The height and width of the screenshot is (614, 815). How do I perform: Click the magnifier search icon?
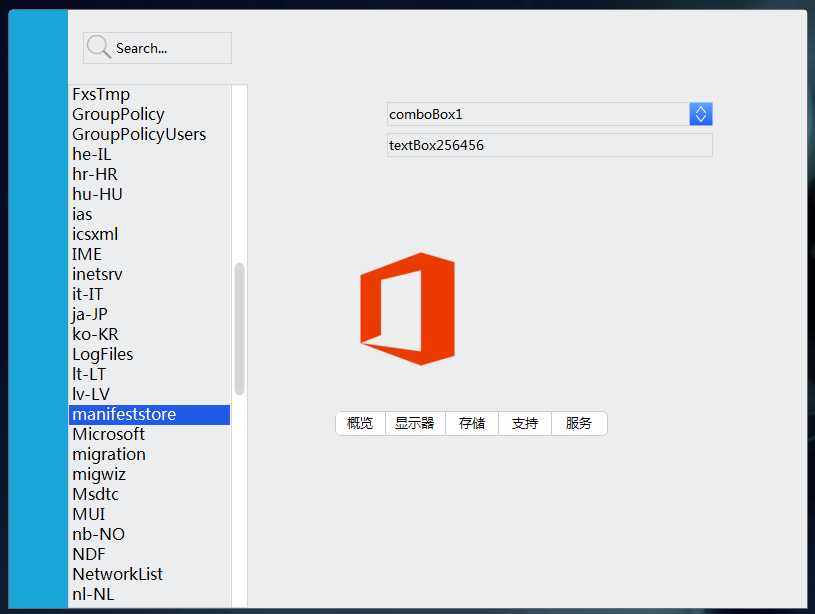coord(98,47)
